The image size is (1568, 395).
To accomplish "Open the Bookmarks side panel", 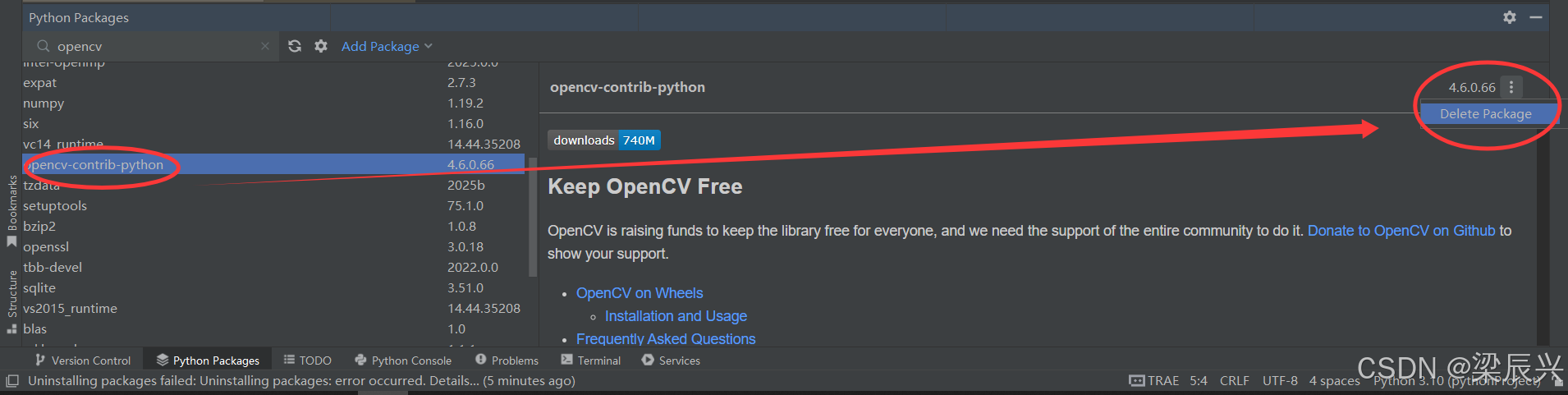I will pyautogui.click(x=11, y=210).
